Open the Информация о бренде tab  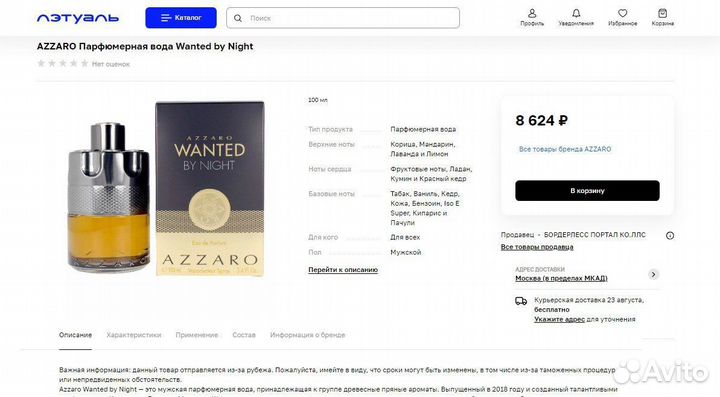(x=307, y=335)
